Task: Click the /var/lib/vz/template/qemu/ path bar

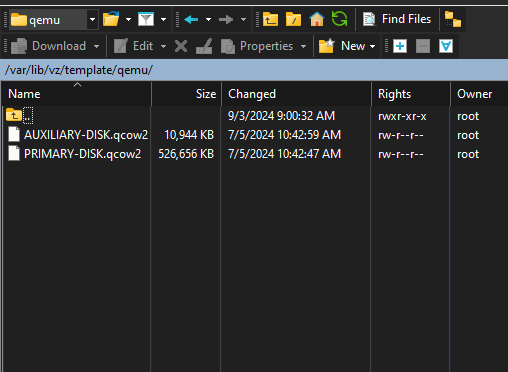Action: pyautogui.click(x=254, y=70)
